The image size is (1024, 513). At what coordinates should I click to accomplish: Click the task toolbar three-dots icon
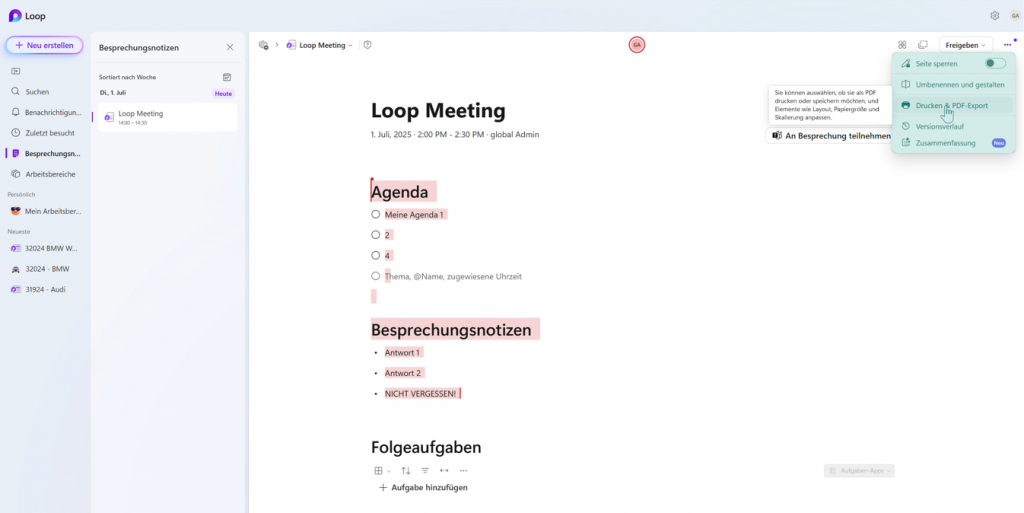[464, 471]
